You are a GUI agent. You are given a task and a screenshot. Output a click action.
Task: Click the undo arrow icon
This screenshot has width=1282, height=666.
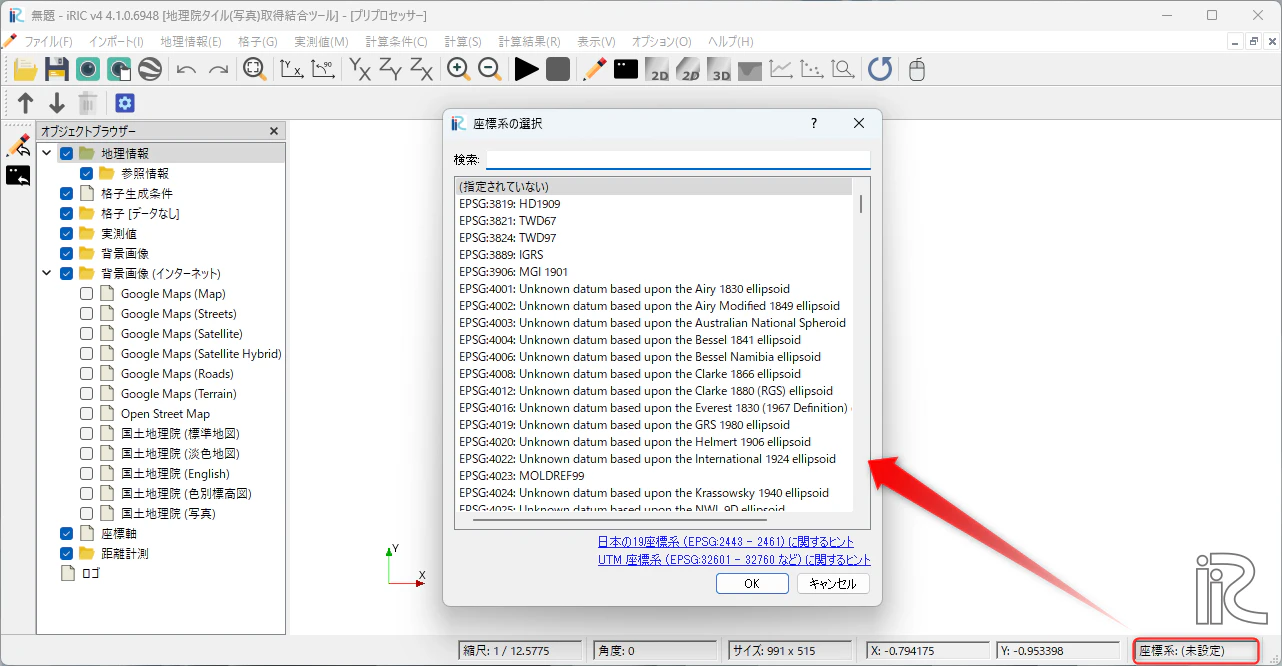pyautogui.click(x=186, y=69)
